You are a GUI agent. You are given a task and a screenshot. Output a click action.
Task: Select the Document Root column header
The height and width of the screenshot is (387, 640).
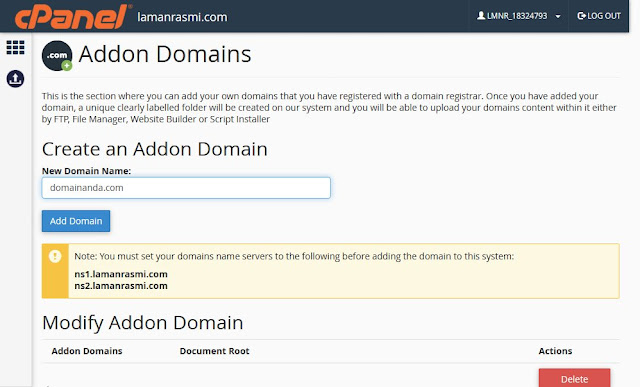point(214,351)
